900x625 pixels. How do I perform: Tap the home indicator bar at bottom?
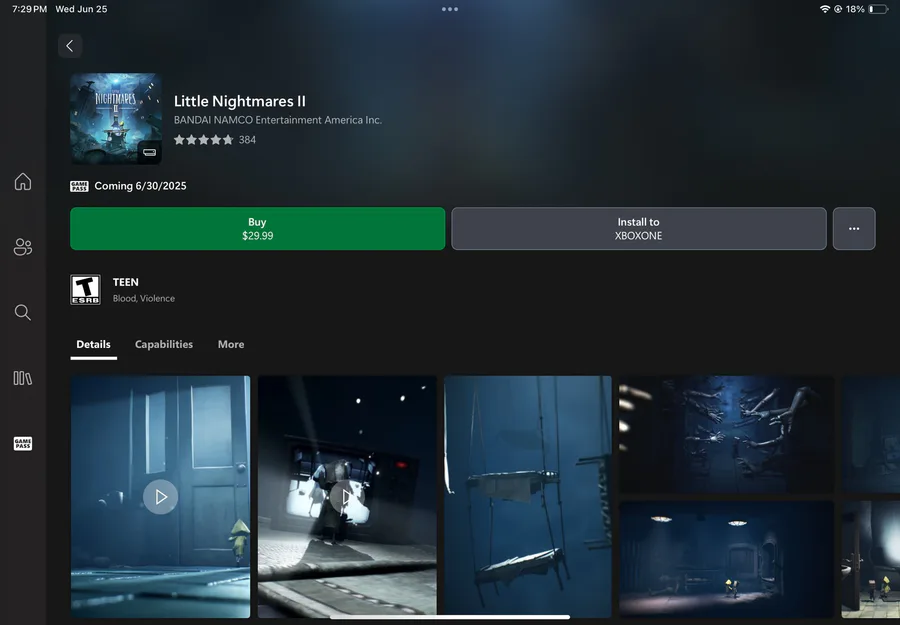coord(450,617)
